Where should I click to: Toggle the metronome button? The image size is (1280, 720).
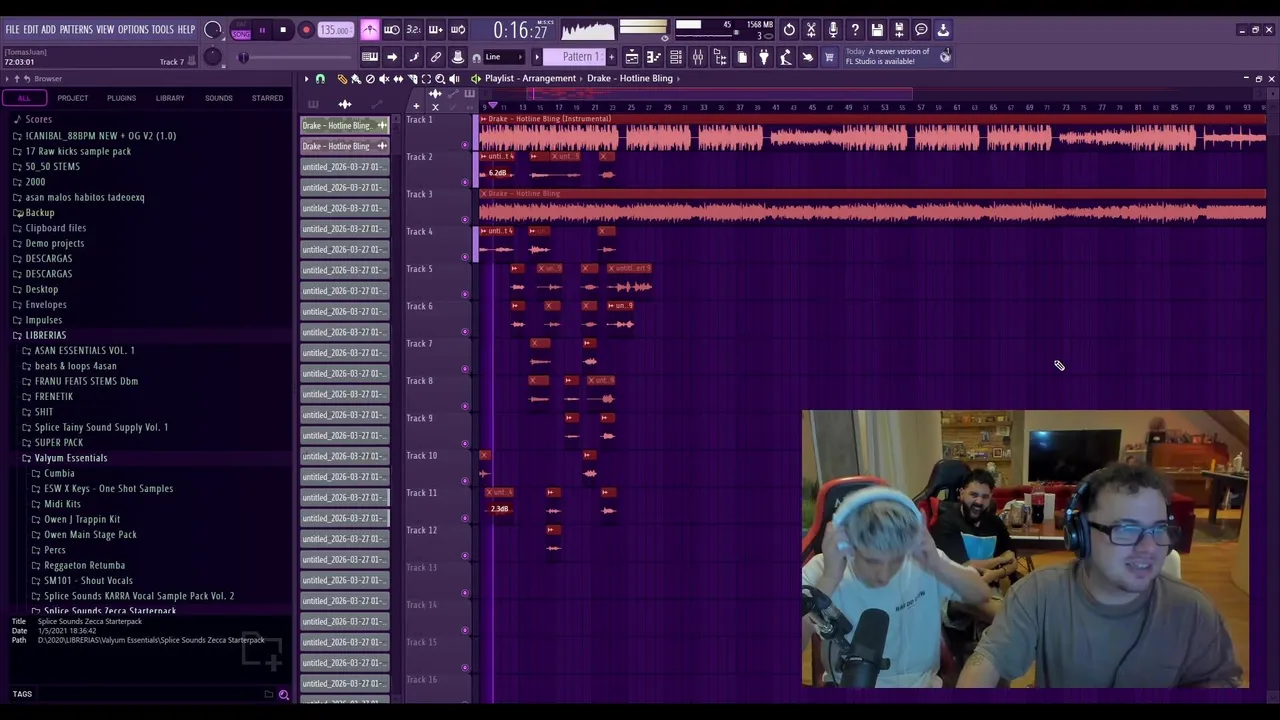tap(370, 30)
